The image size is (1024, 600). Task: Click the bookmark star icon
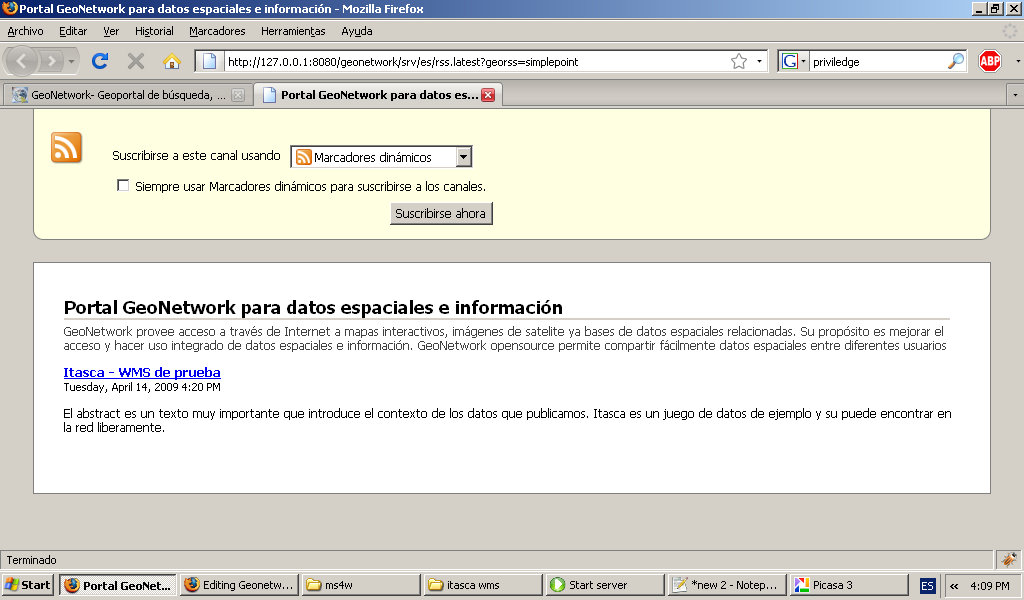pyautogui.click(x=738, y=62)
